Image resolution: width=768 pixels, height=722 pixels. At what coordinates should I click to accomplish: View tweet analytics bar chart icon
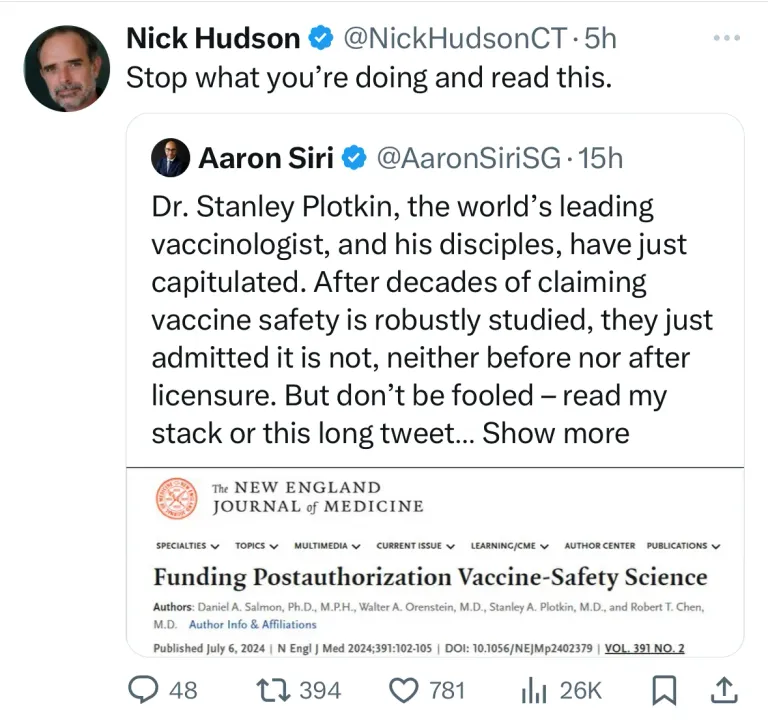coord(536,689)
